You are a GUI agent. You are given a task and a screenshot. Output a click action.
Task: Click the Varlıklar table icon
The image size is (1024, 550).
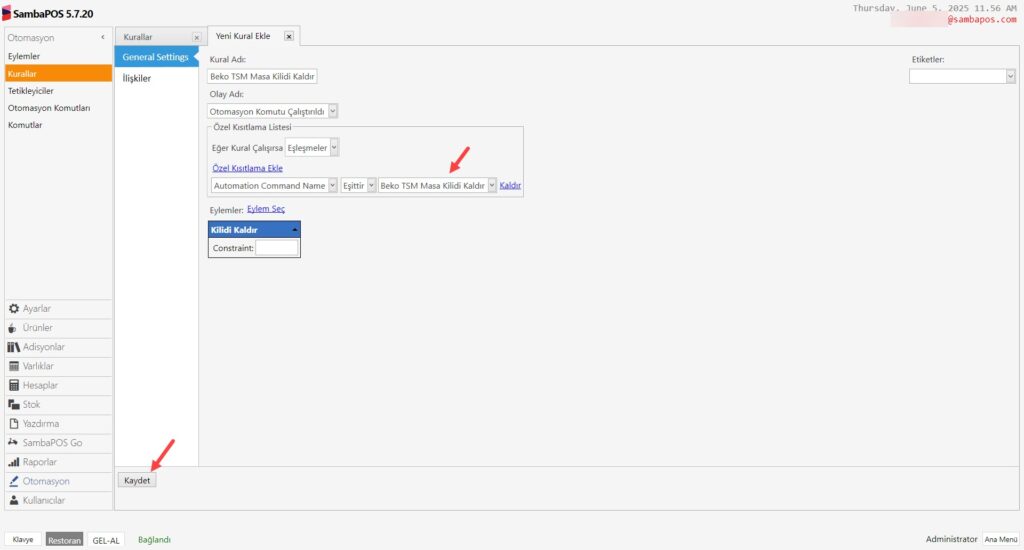tap(14, 366)
